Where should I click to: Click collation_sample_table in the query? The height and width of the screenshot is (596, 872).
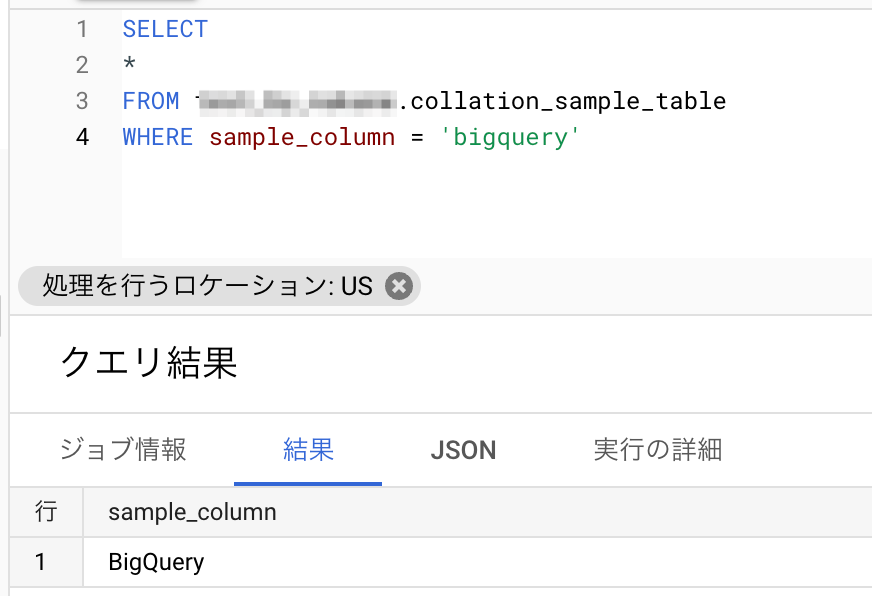(x=568, y=101)
